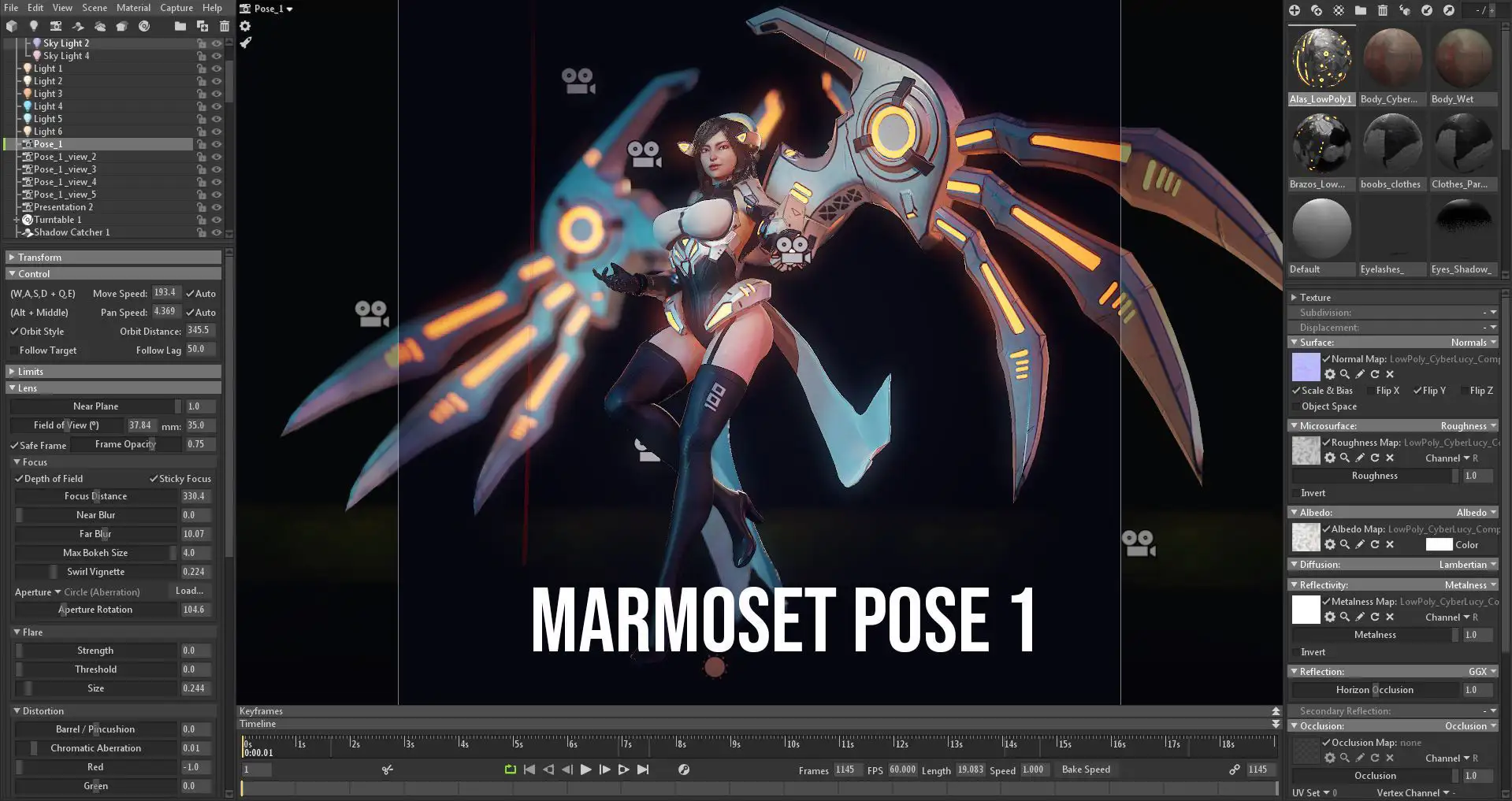Open the Capture menu
The width and height of the screenshot is (1512, 801).
pos(176,8)
